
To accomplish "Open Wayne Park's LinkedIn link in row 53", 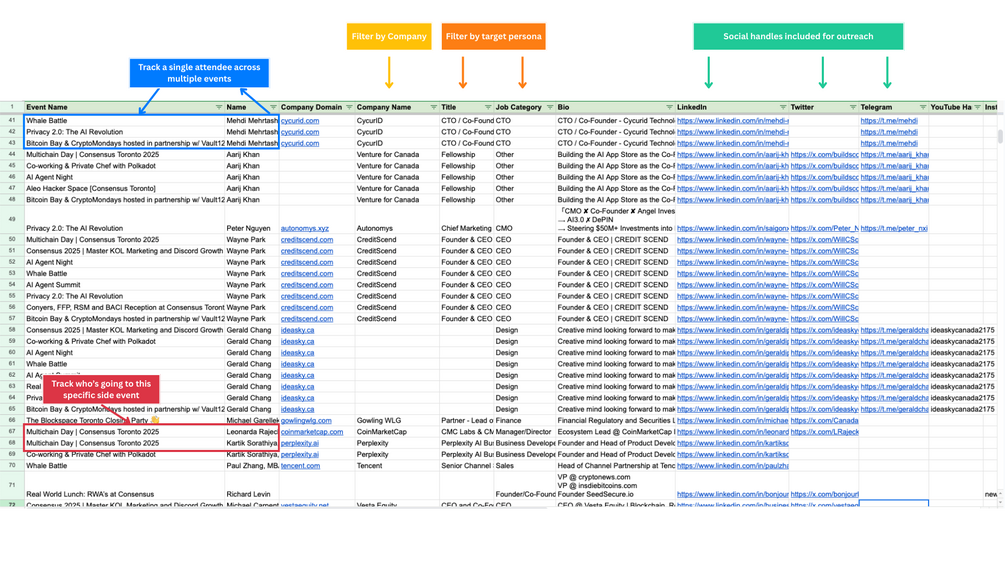I will coord(733,274).
